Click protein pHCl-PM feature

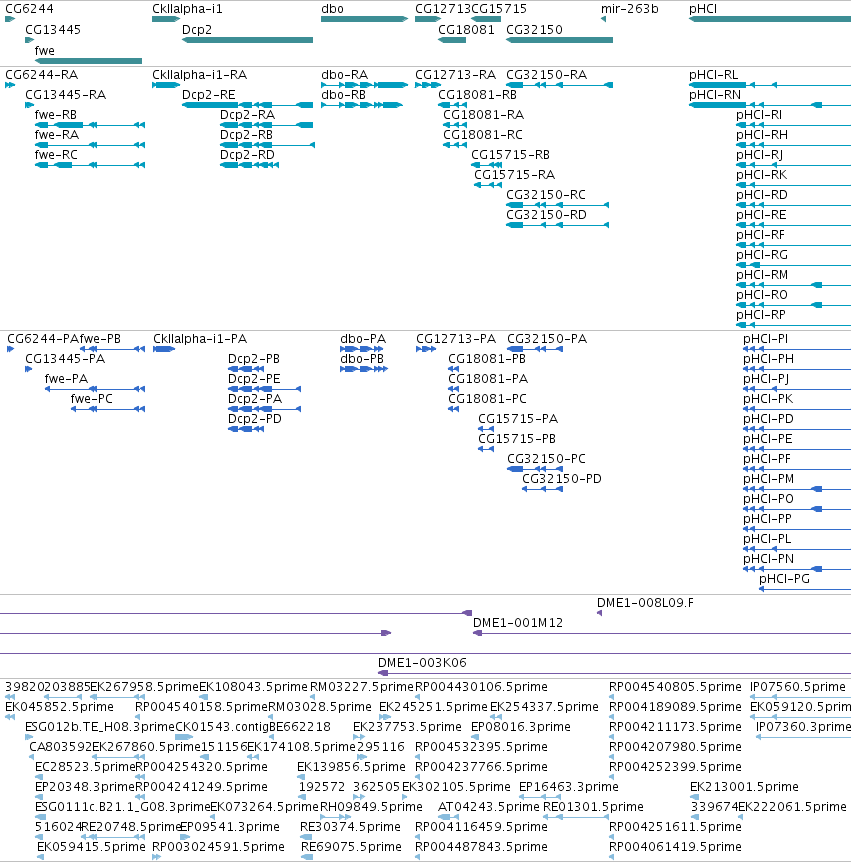(x=797, y=489)
